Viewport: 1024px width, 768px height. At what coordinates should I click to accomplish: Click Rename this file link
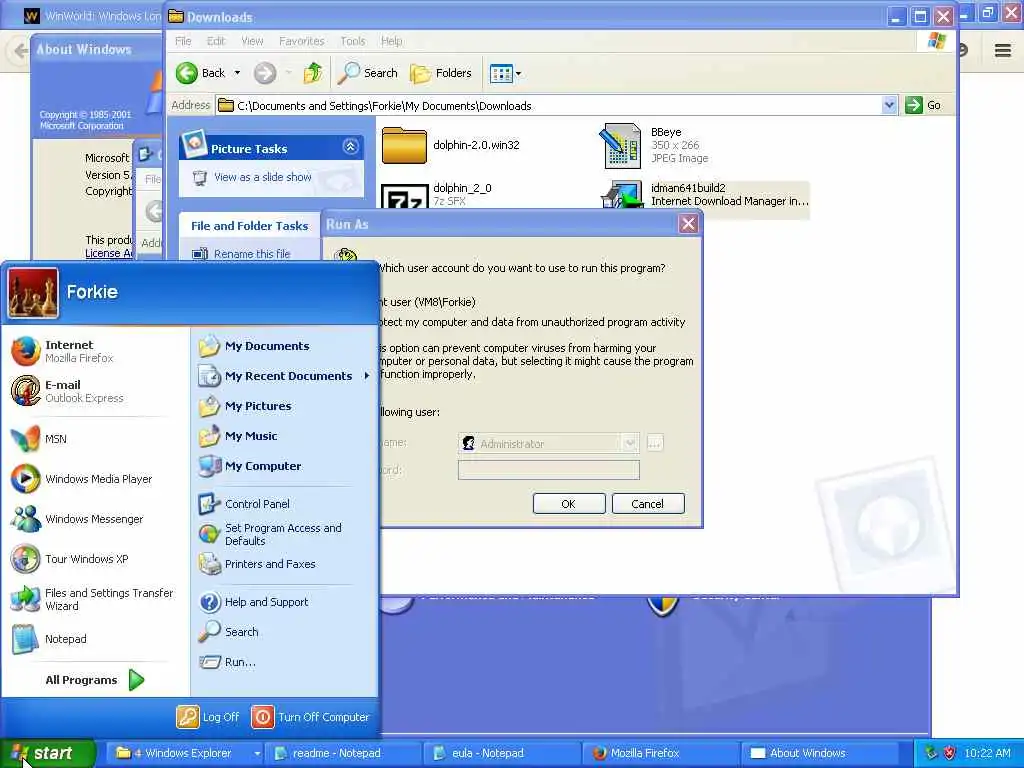252,253
